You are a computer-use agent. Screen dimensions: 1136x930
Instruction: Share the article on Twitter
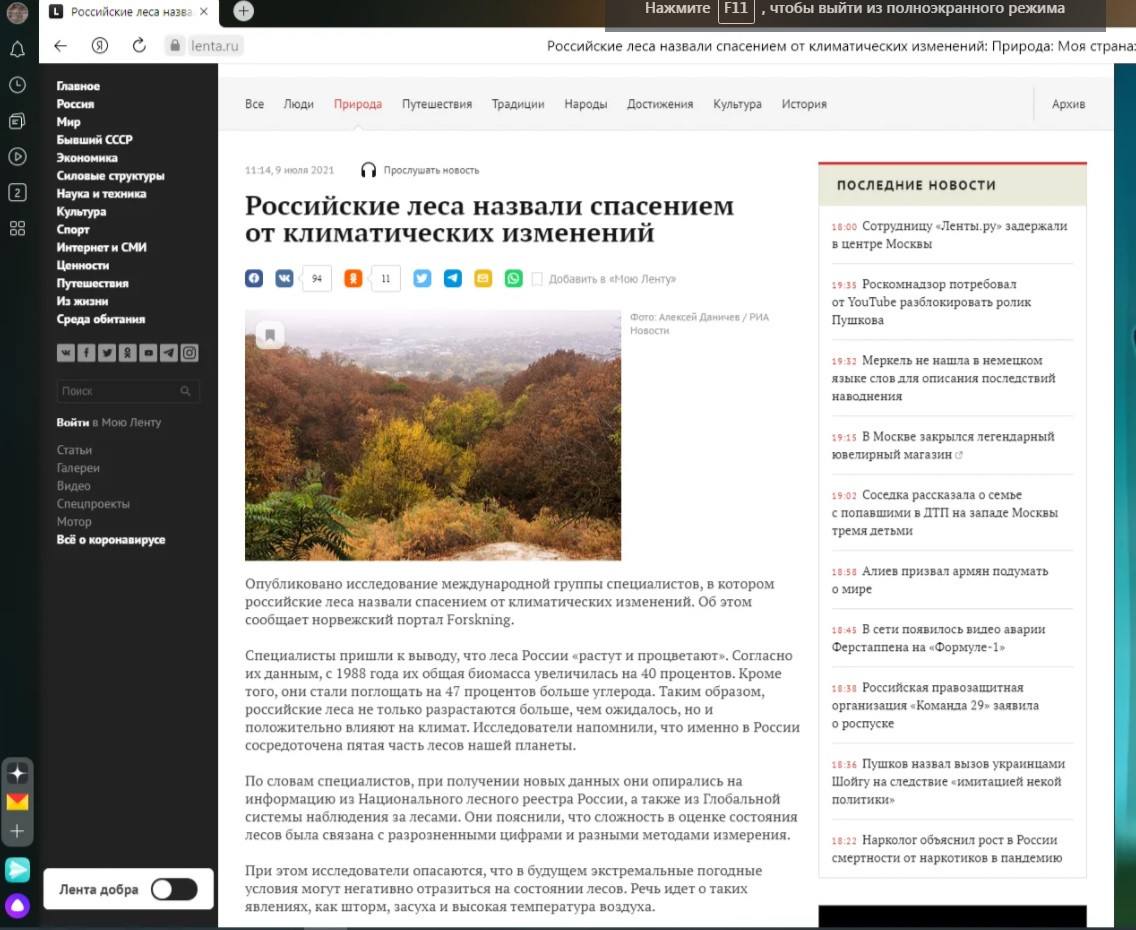pyautogui.click(x=422, y=279)
